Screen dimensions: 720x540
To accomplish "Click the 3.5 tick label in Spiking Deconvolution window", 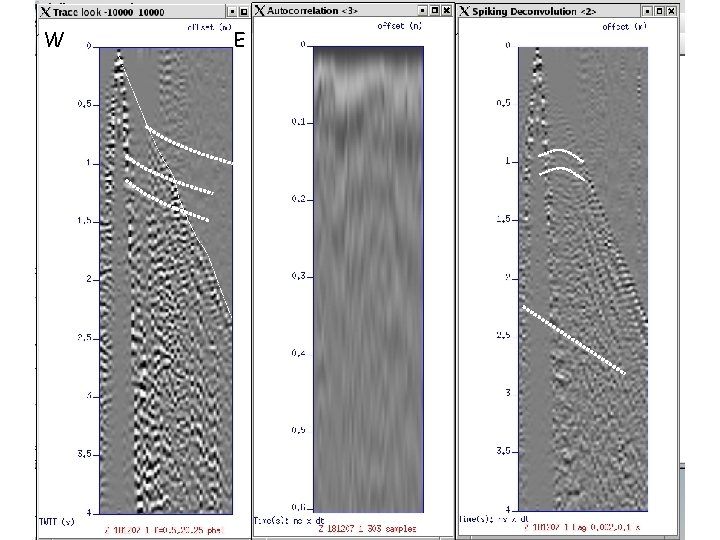I will point(503,451).
